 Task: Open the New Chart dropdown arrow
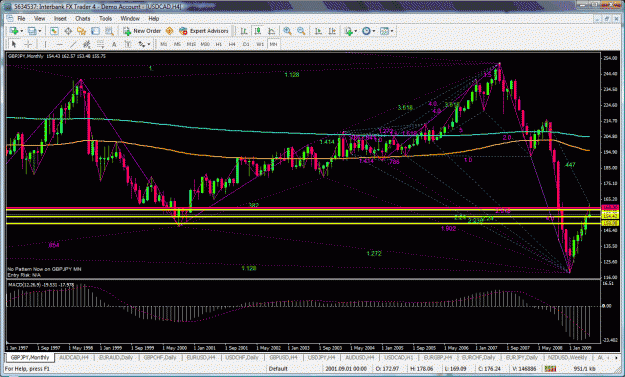(21, 31)
